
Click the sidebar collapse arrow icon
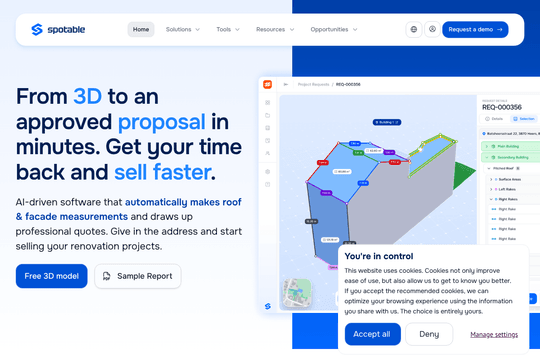click(285, 84)
